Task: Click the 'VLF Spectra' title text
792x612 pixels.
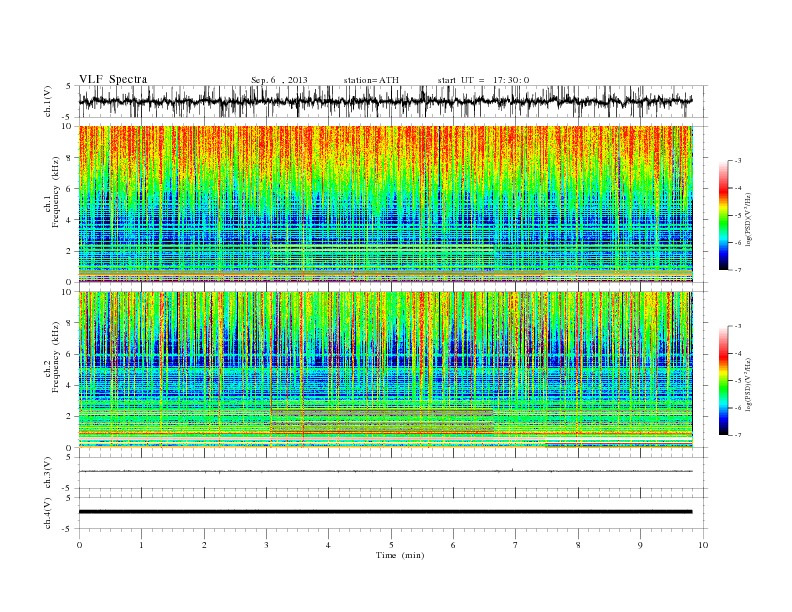Action: (113, 79)
